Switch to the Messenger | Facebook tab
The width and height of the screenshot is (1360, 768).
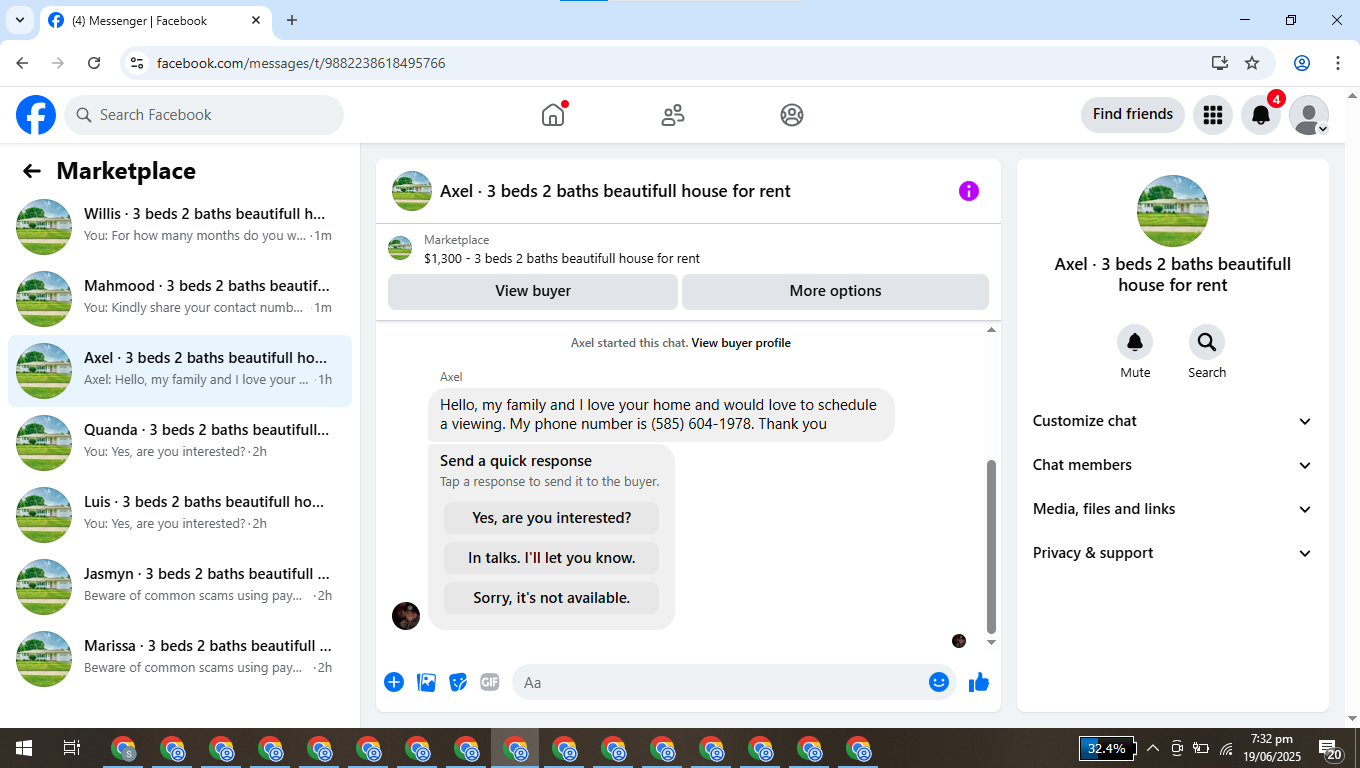click(x=155, y=20)
